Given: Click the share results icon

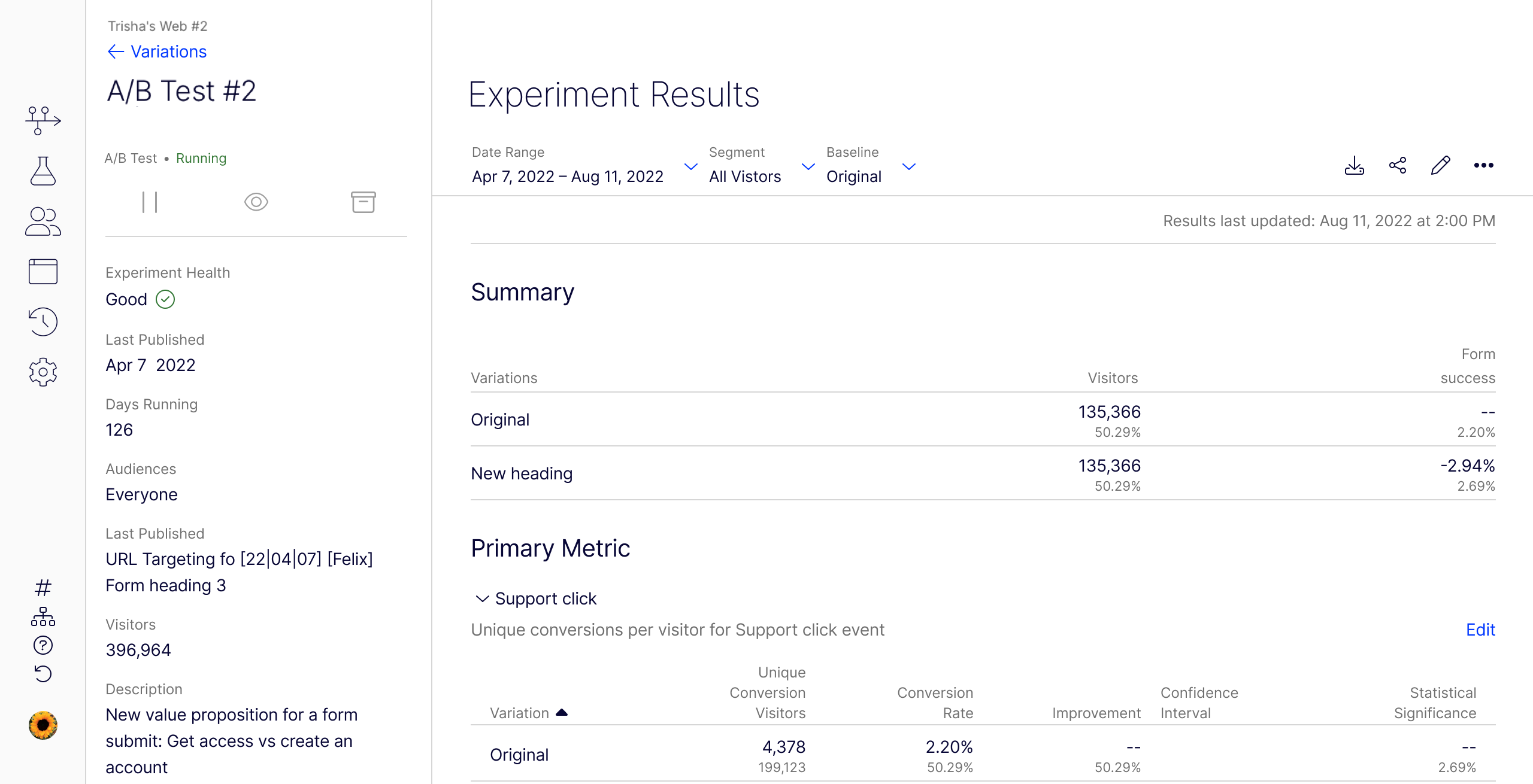Looking at the screenshot, I should click(x=1398, y=166).
